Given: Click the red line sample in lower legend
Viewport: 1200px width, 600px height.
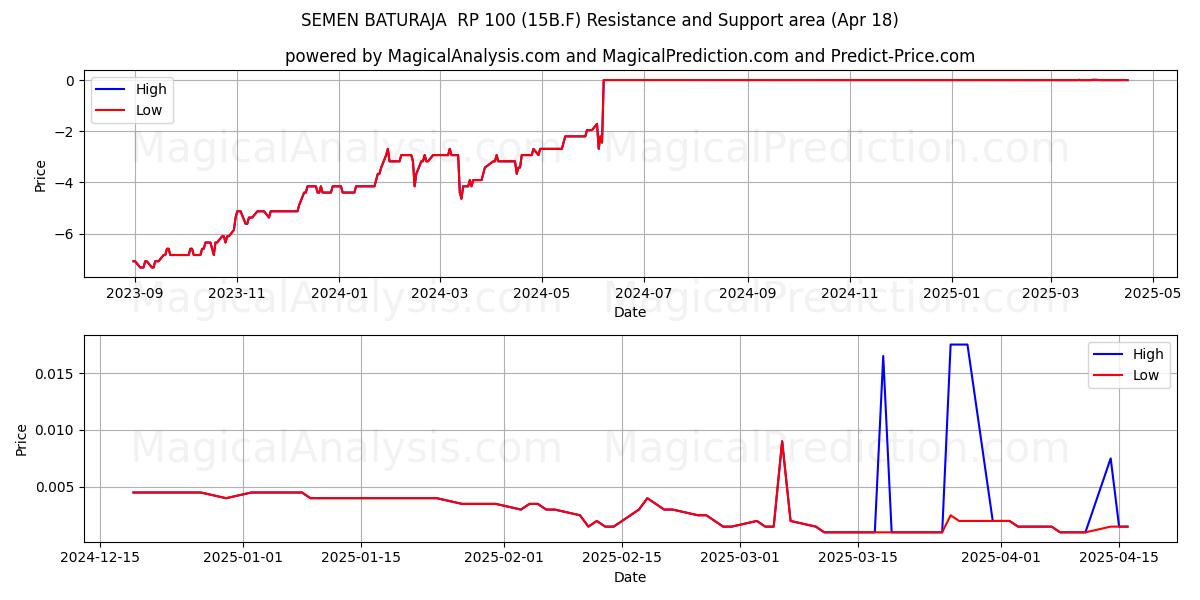Looking at the screenshot, I should (1110, 376).
